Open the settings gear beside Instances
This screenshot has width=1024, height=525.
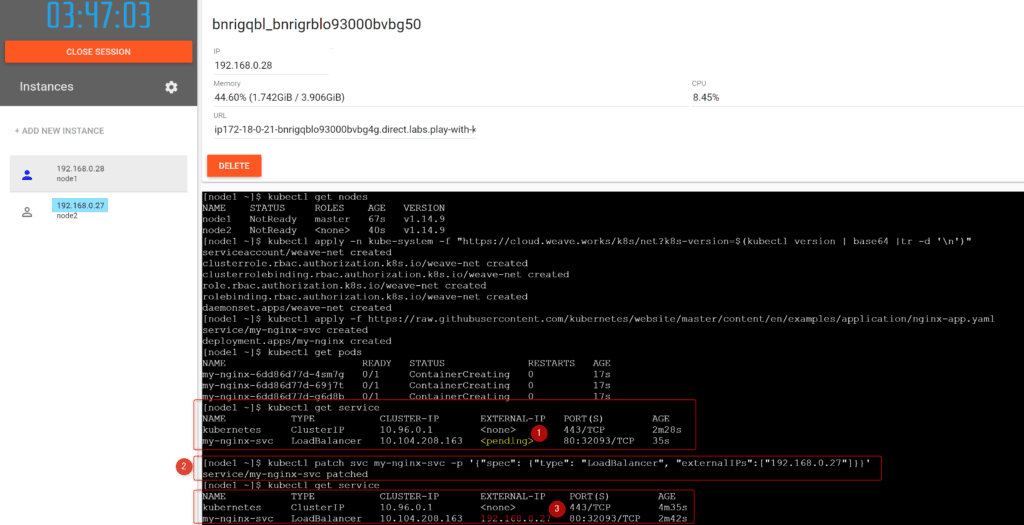click(x=171, y=88)
